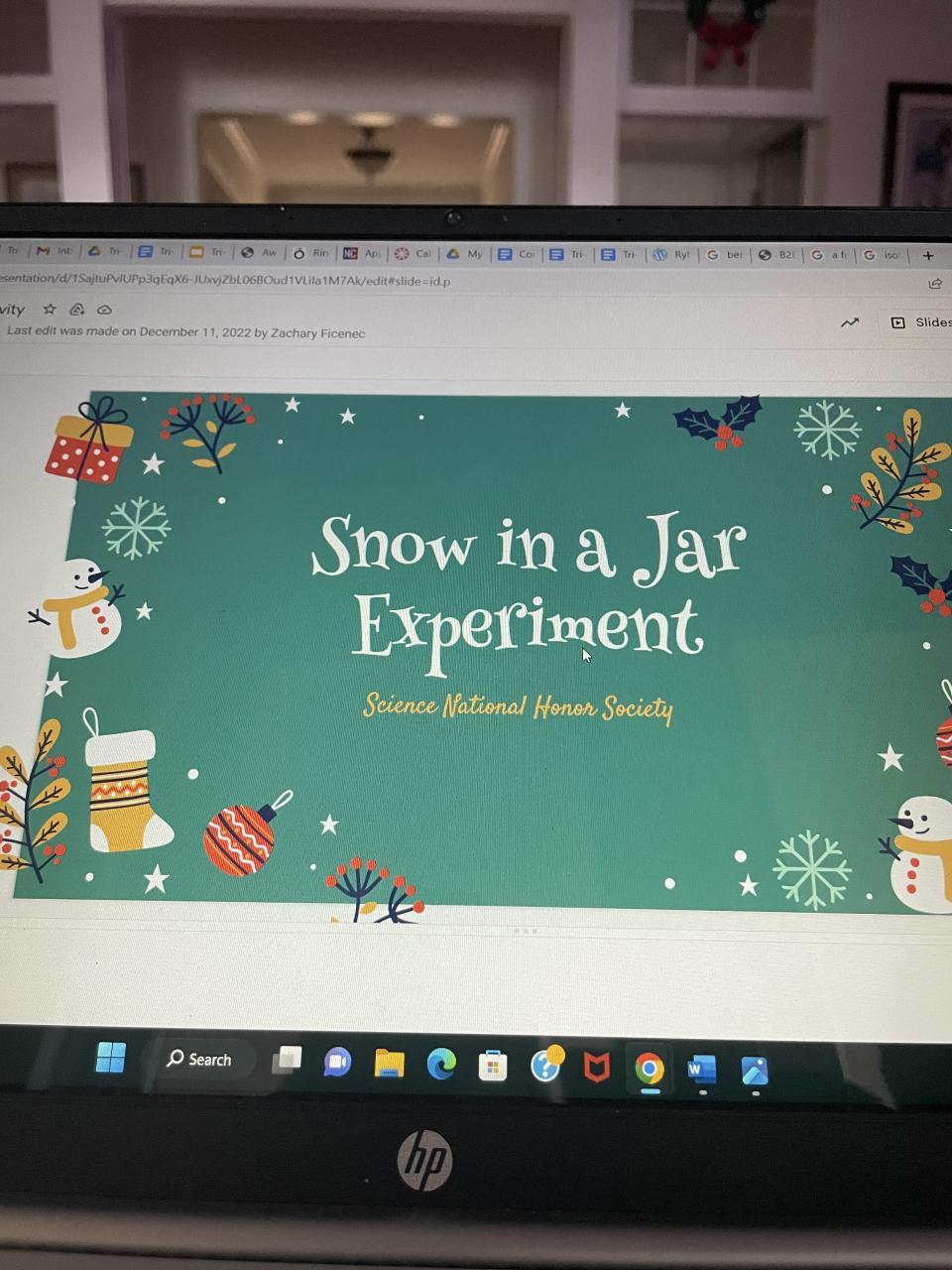Viewport: 952px width, 1270px height.
Task: Launch Microsoft Edge from the taskbar
Action: coord(441,1065)
